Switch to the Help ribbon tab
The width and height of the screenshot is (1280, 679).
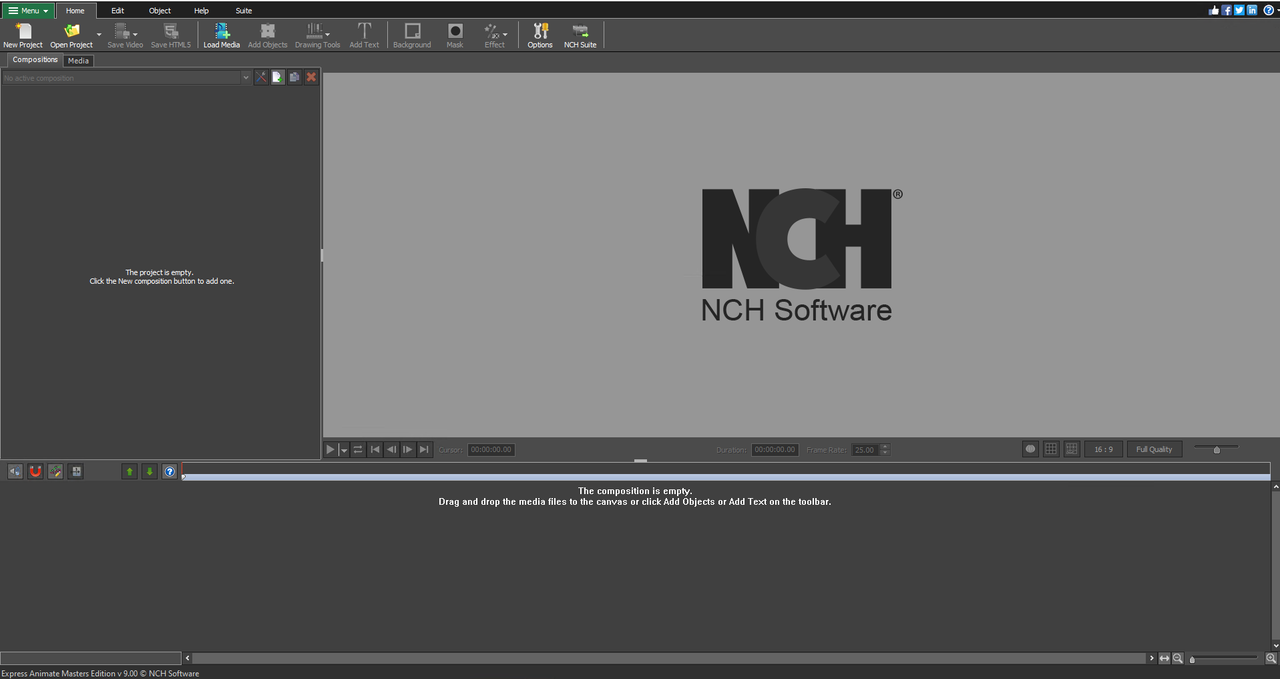[x=201, y=10]
